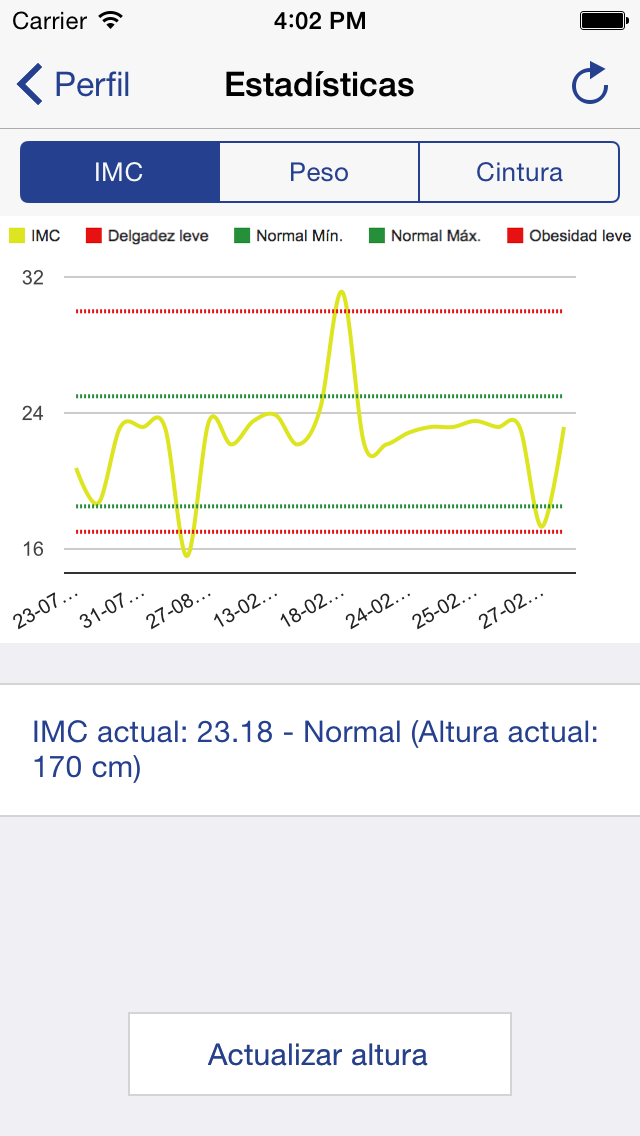Click the green Normal Máx. legend swatch

pyautogui.click(x=377, y=236)
